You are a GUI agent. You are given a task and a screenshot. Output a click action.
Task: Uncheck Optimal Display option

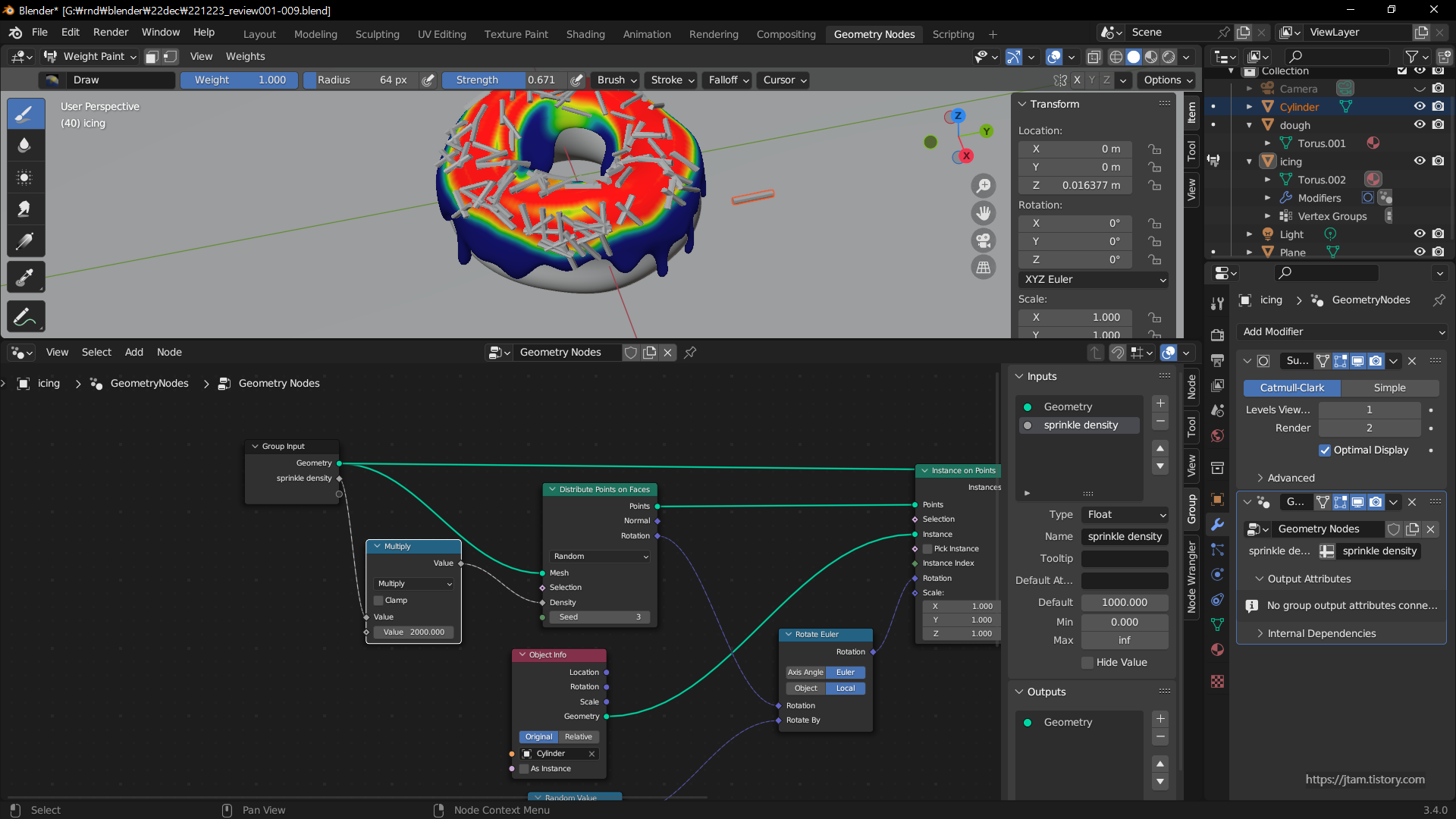(x=1325, y=450)
